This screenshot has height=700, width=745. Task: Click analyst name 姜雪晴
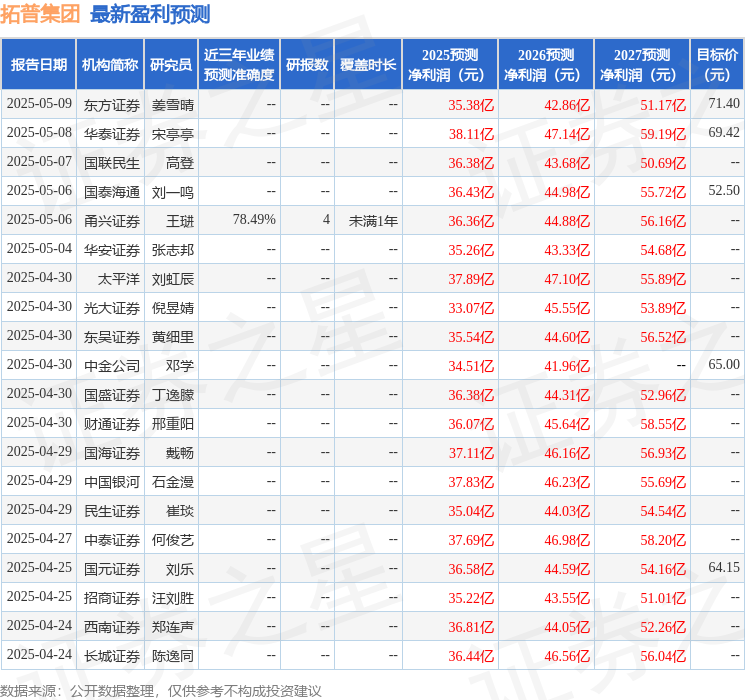coord(172,105)
